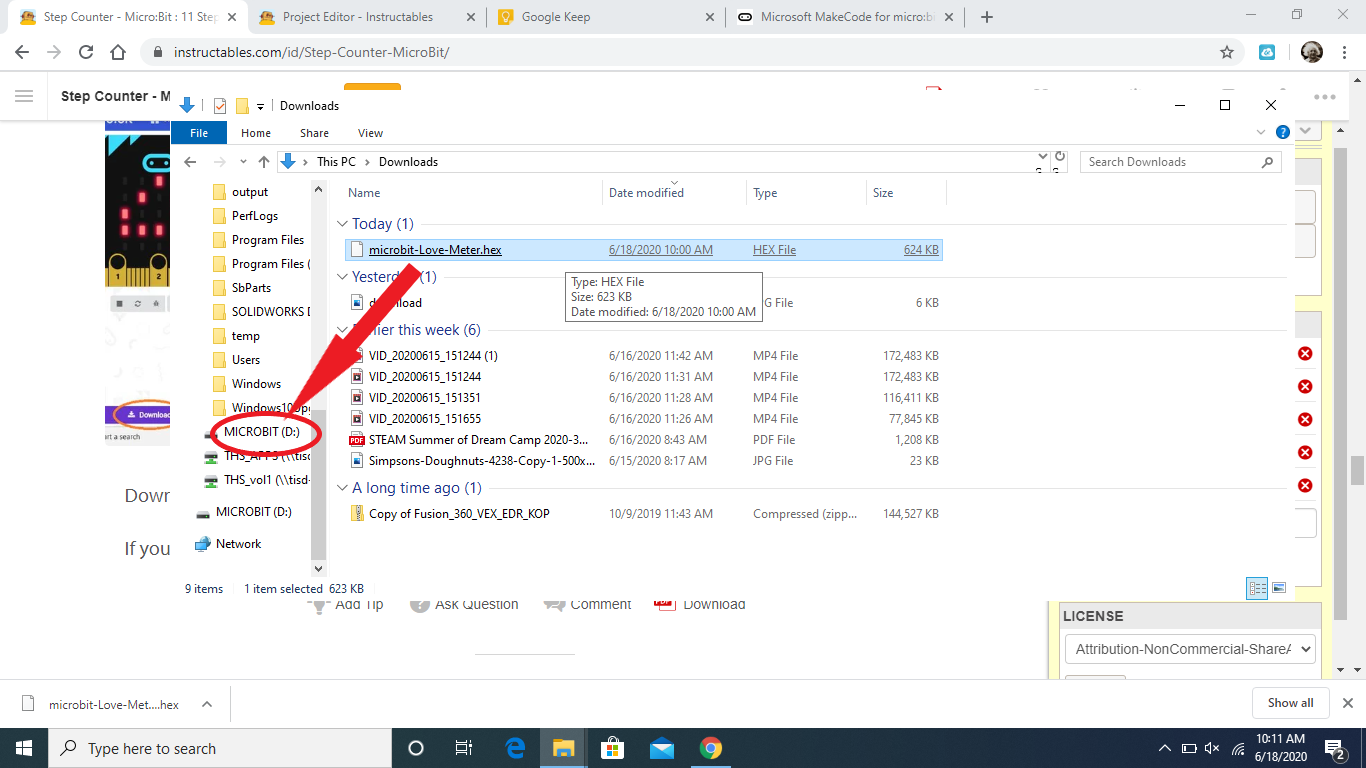This screenshot has width=1366, height=768.
Task: Open Windows Start menu
Action: 24,748
